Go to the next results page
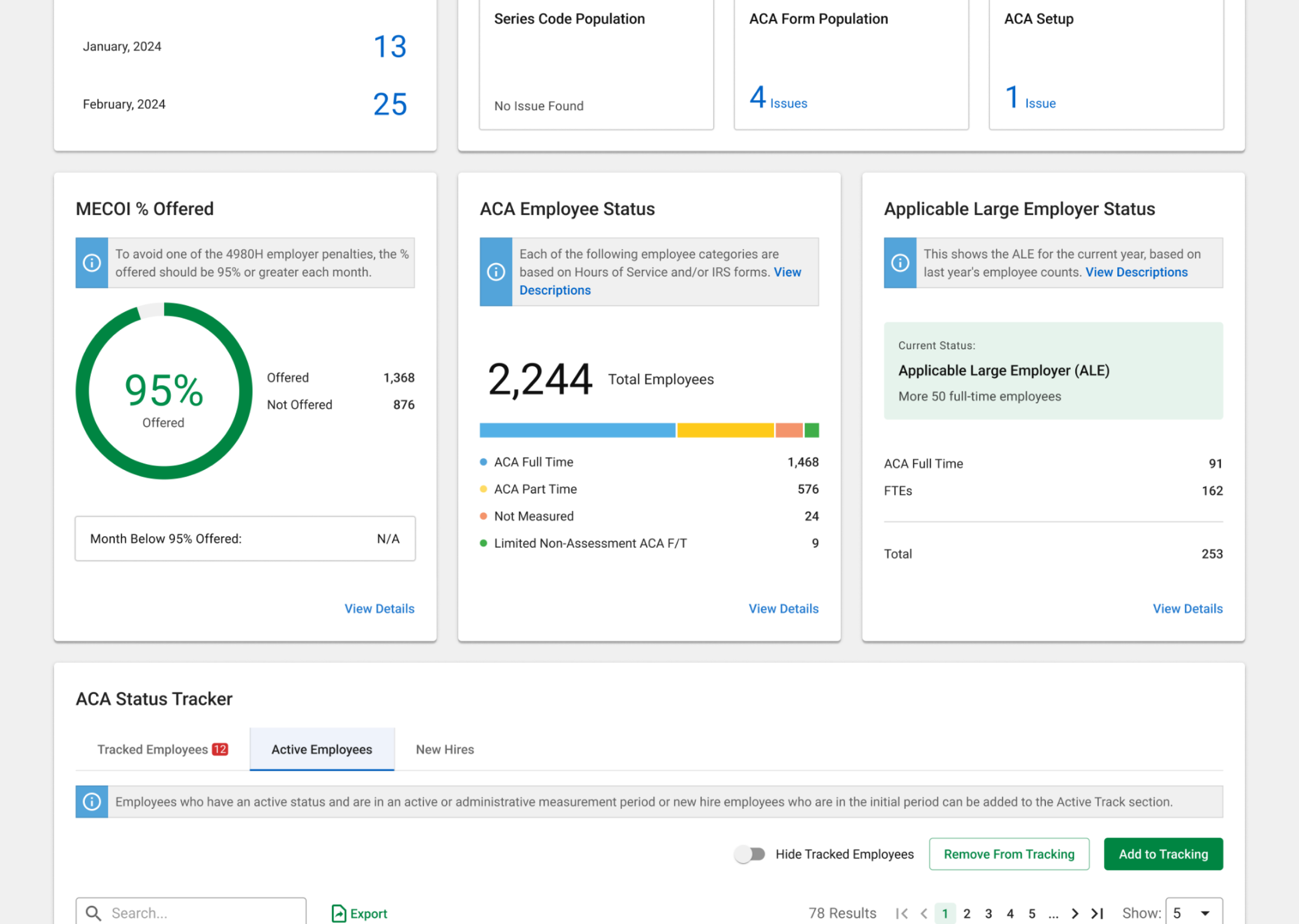The width and height of the screenshot is (1299, 924). click(1075, 913)
